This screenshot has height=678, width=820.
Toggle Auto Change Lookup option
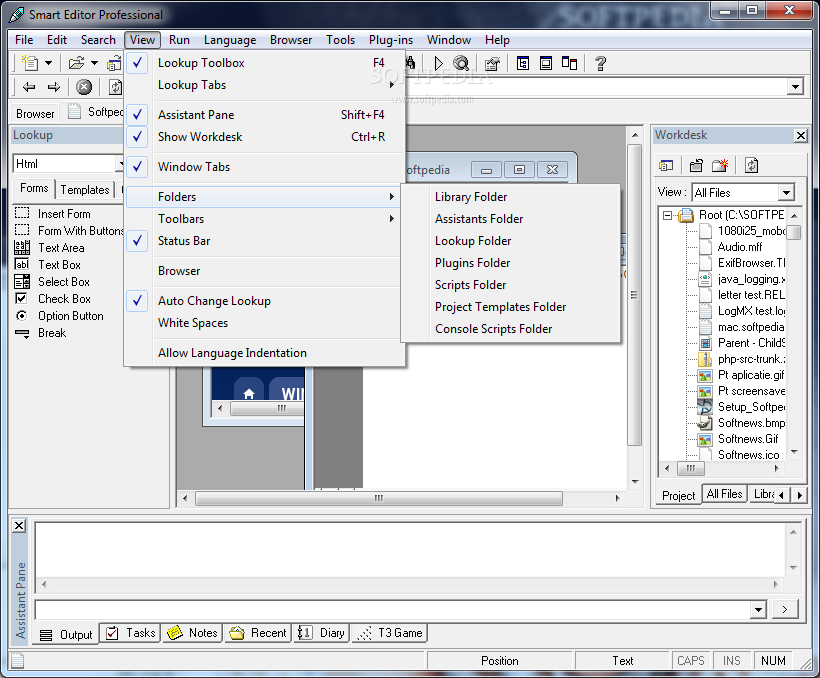coord(265,301)
